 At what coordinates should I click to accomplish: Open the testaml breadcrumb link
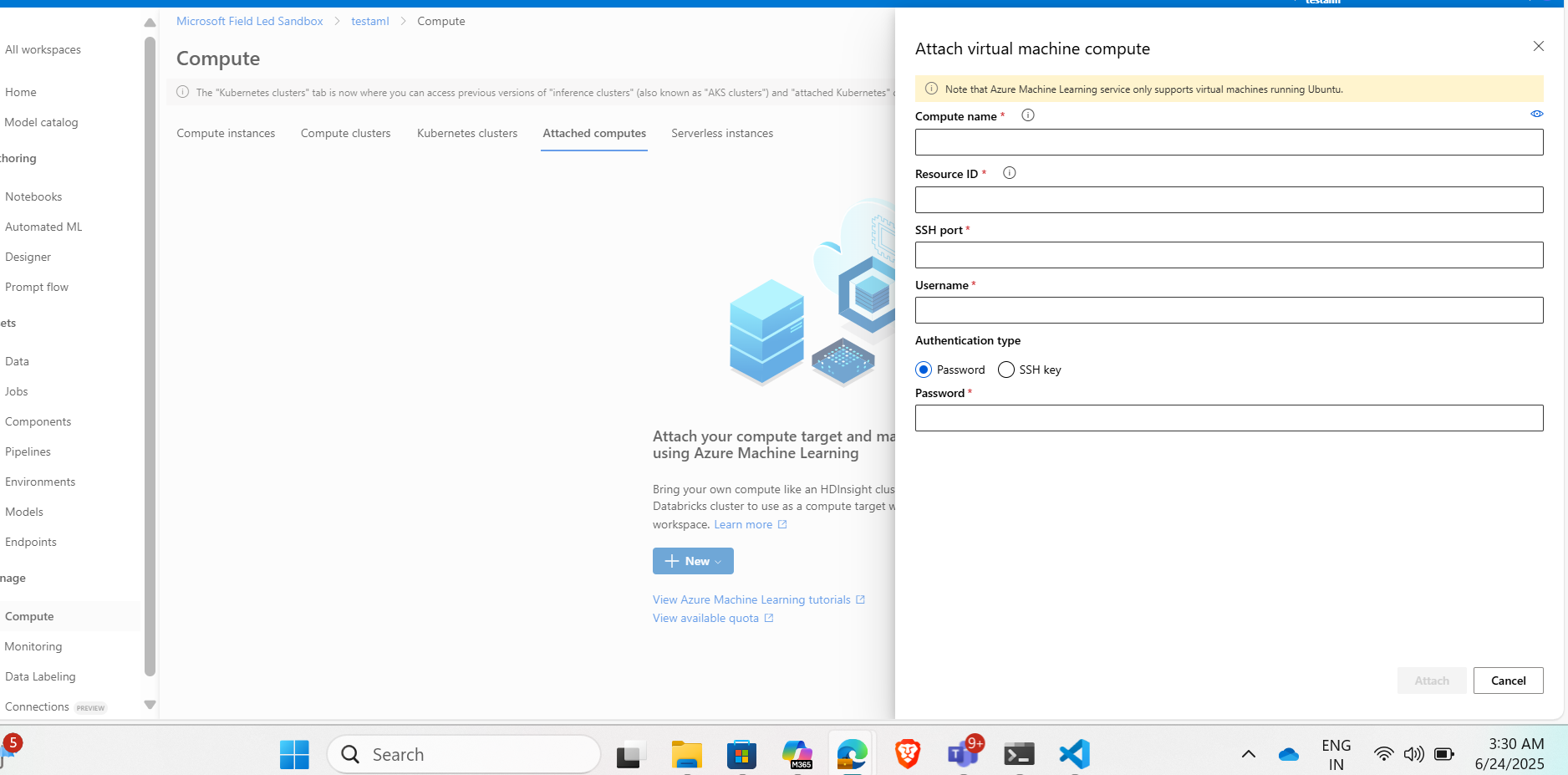click(370, 21)
